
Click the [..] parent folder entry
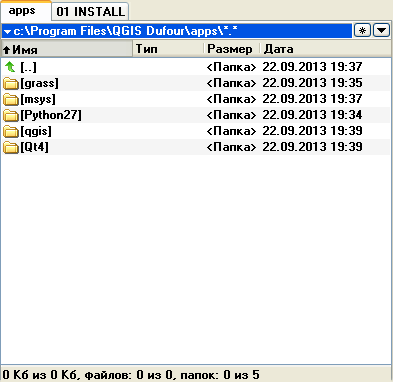[x=28, y=67]
